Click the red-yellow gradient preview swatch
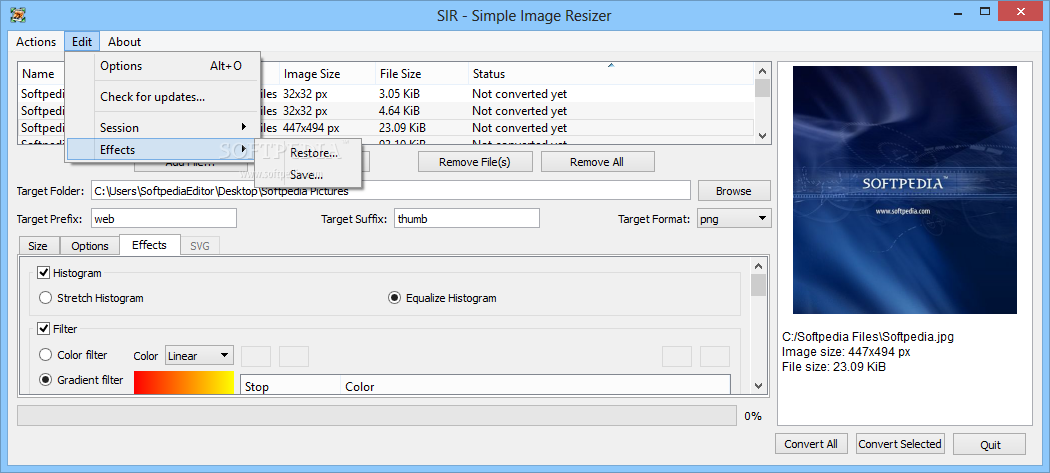Image resolution: width=1050 pixels, height=473 pixels. [184, 383]
